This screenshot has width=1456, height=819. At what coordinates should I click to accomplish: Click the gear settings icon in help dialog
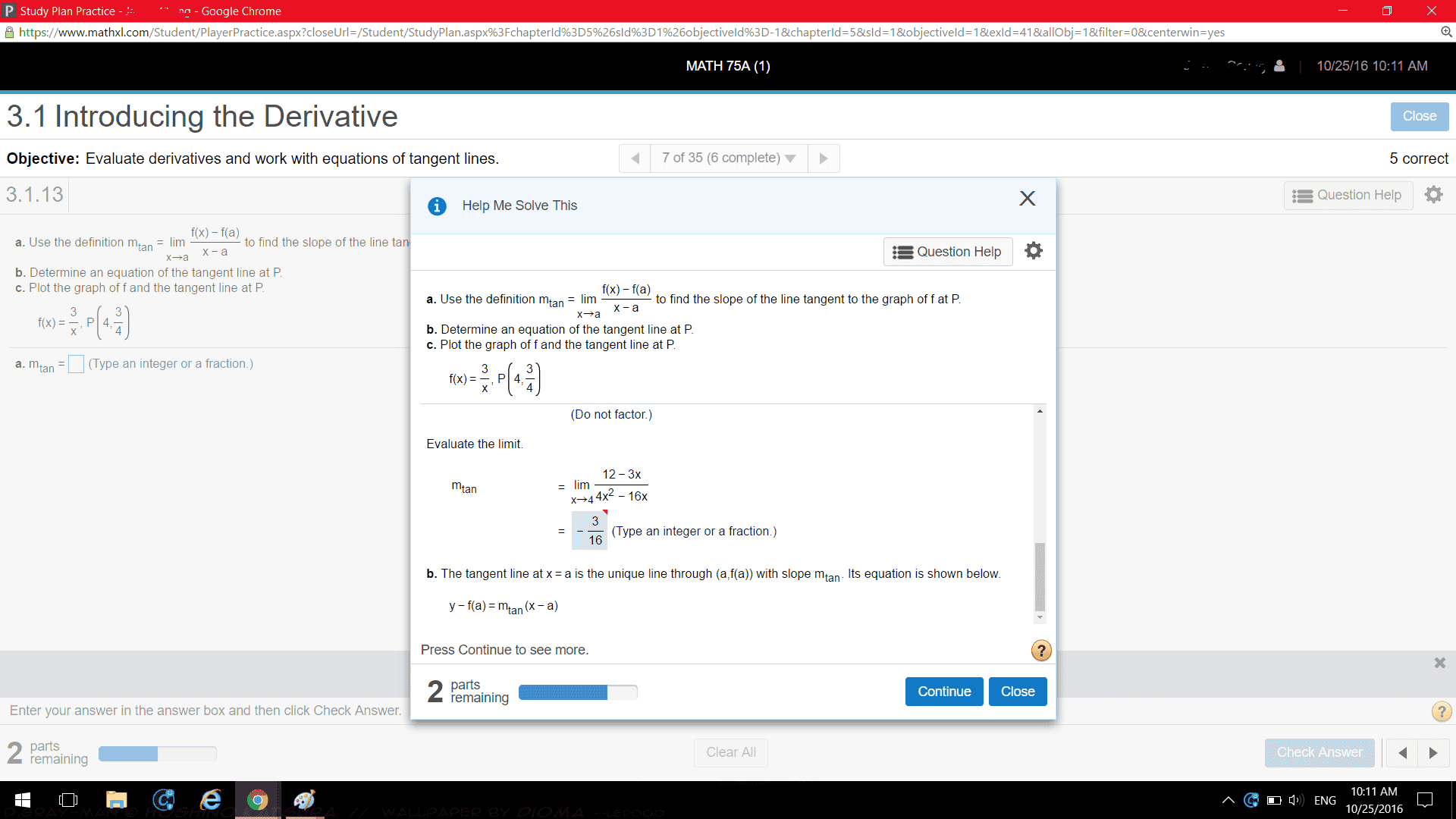1033,251
